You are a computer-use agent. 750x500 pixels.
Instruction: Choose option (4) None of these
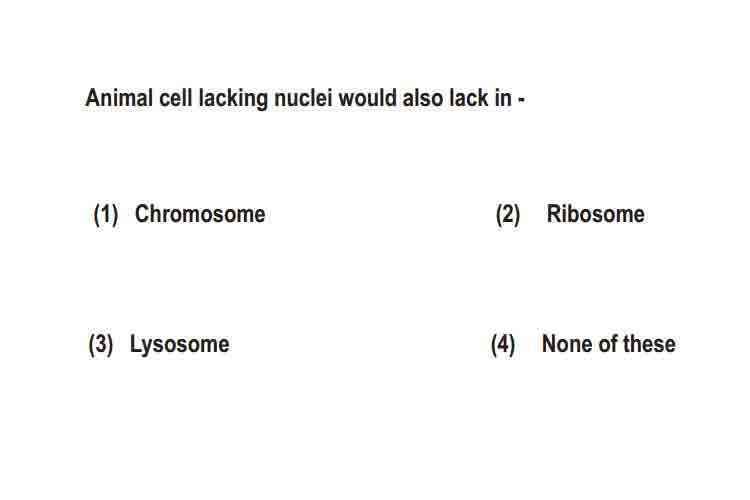[x=583, y=344]
